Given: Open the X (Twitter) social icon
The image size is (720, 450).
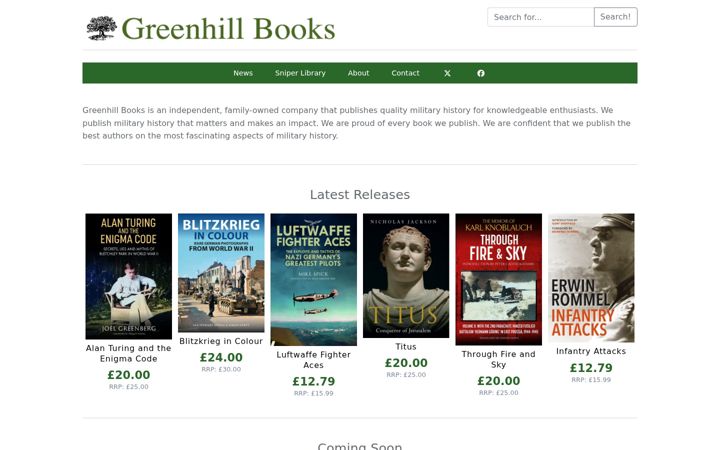Looking at the screenshot, I should (447, 73).
